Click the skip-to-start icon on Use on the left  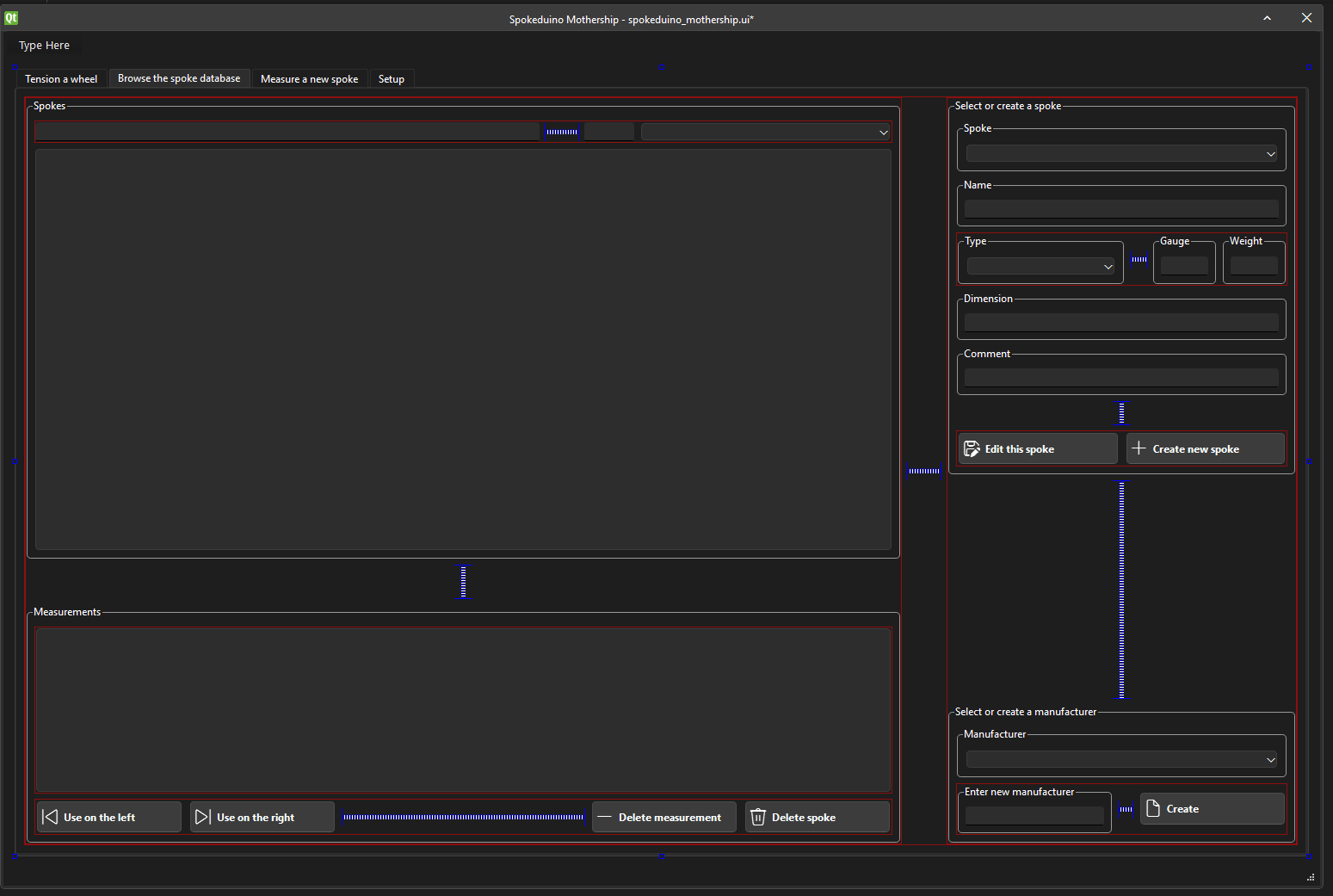[x=50, y=817]
